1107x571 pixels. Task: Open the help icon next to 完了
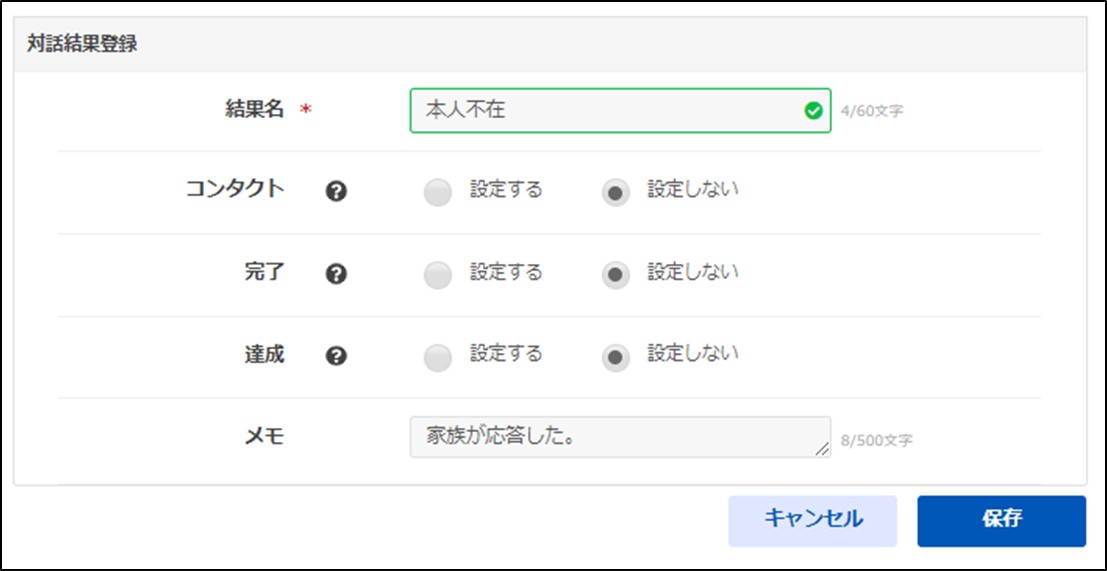337,274
